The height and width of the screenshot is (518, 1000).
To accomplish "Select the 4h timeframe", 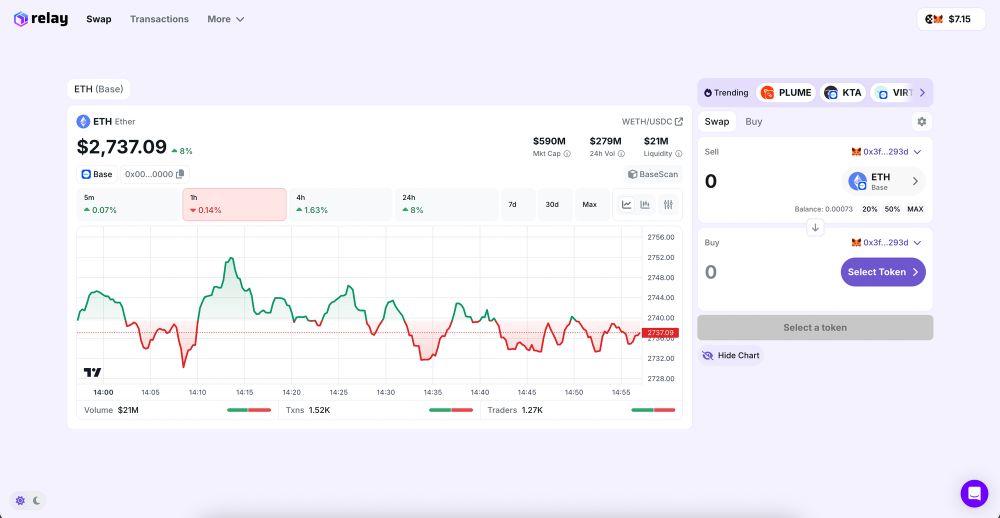I will pyautogui.click(x=341, y=204).
